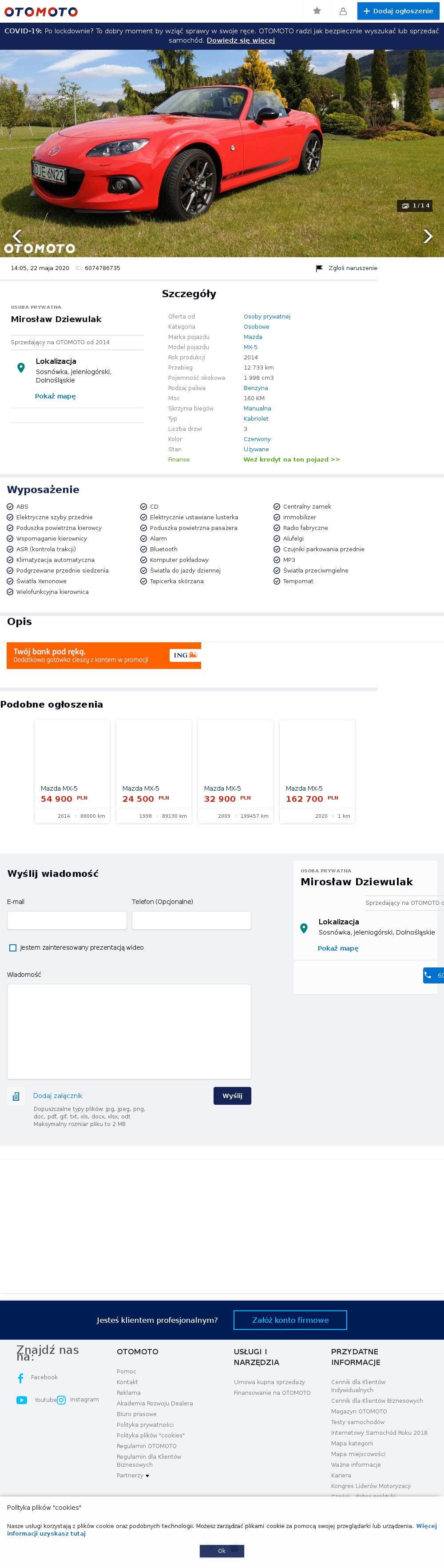Open Cennik dla Klientów Biznesowych link
The height and width of the screenshot is (1568, 444).
[377, 1401]
